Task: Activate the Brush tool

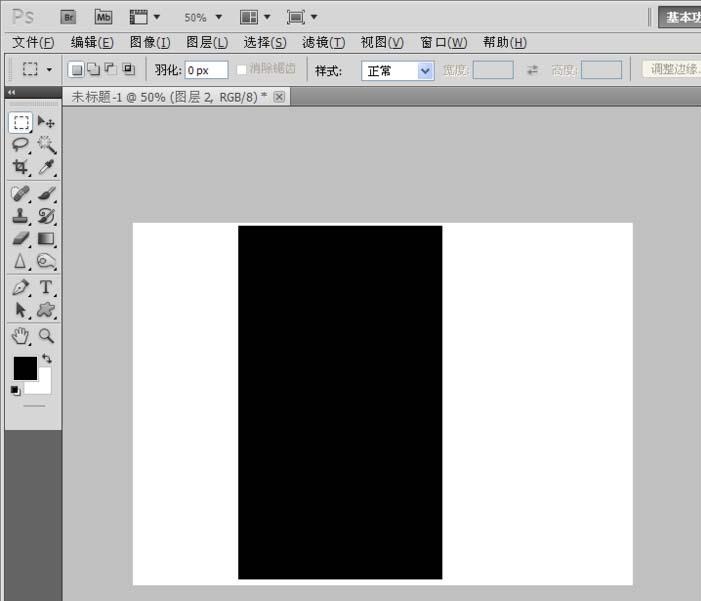Action: click(x=46, y=193)
